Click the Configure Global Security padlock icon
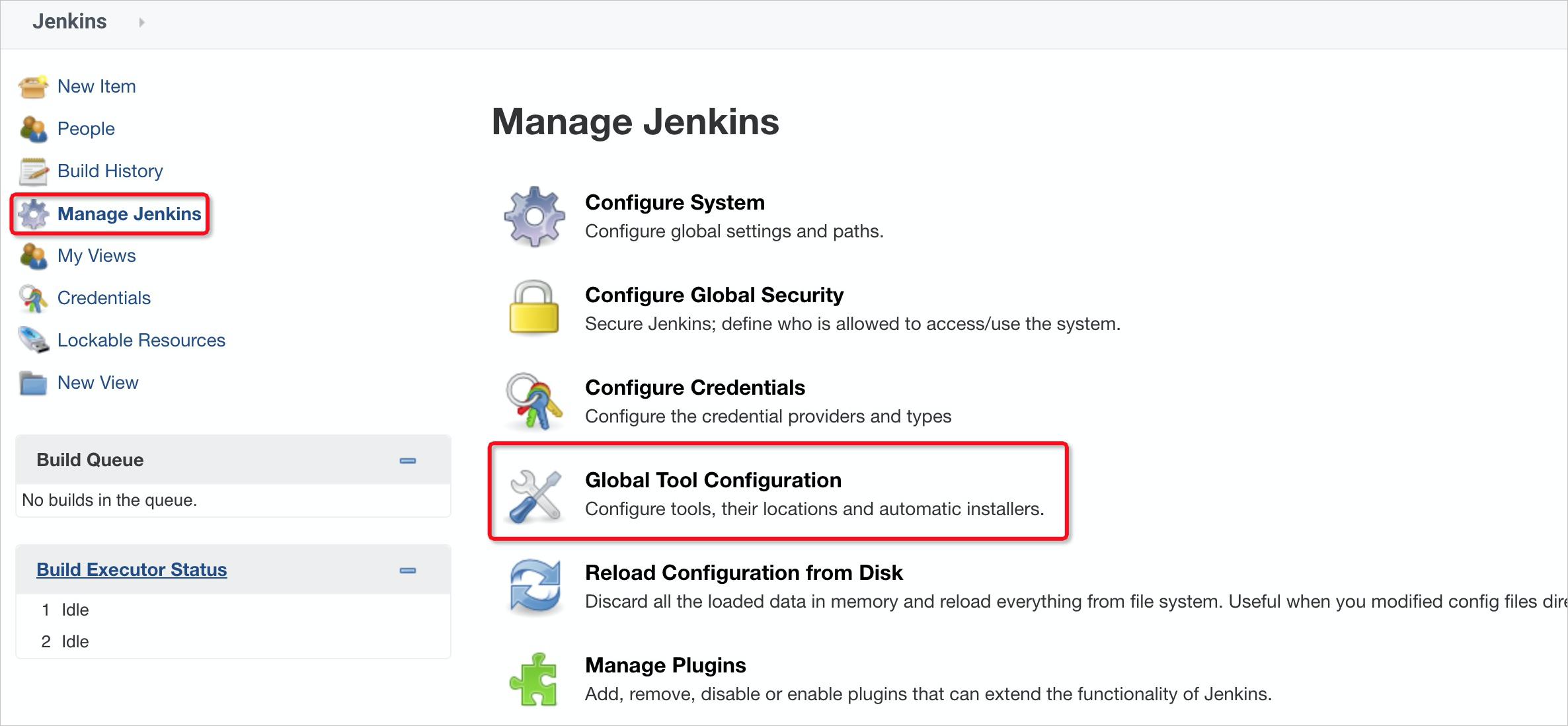This screenshot has height=726, width=1568. (534, 307)
